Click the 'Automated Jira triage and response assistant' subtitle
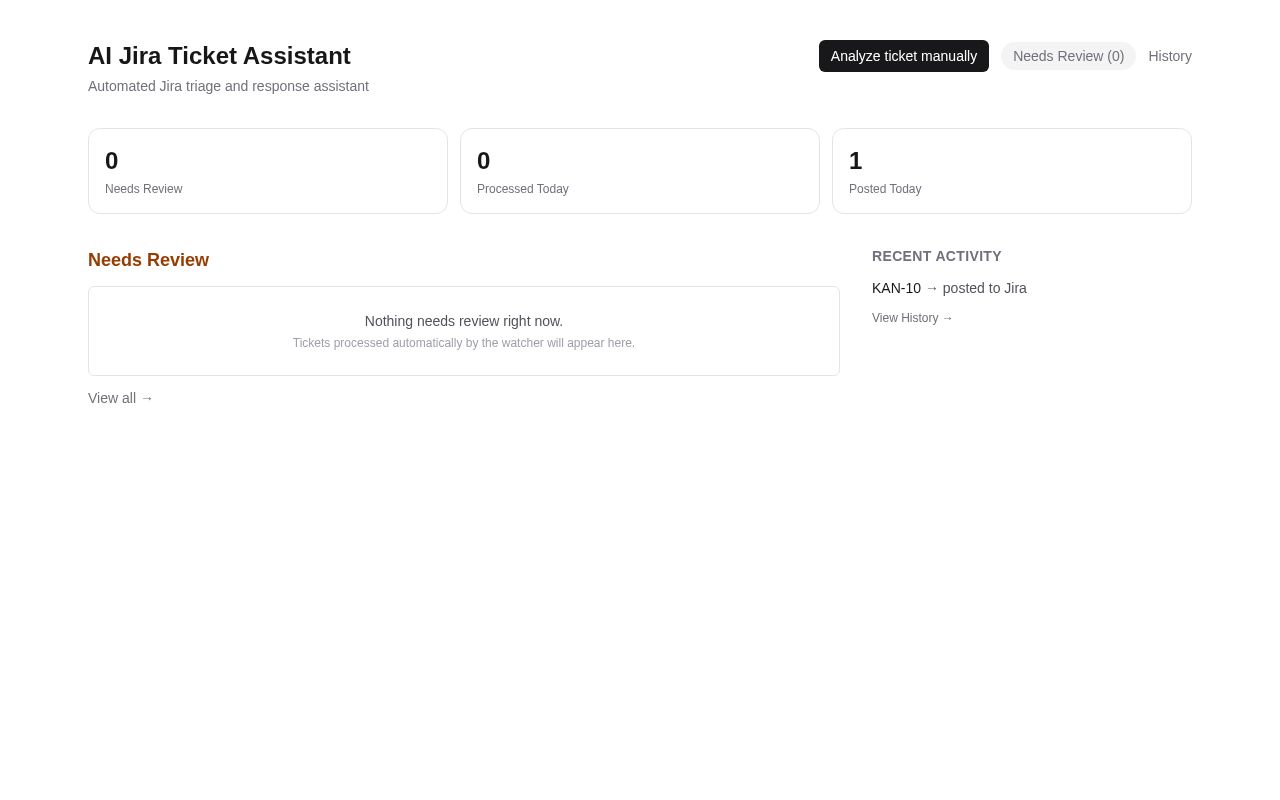 (x=228, y=86)
